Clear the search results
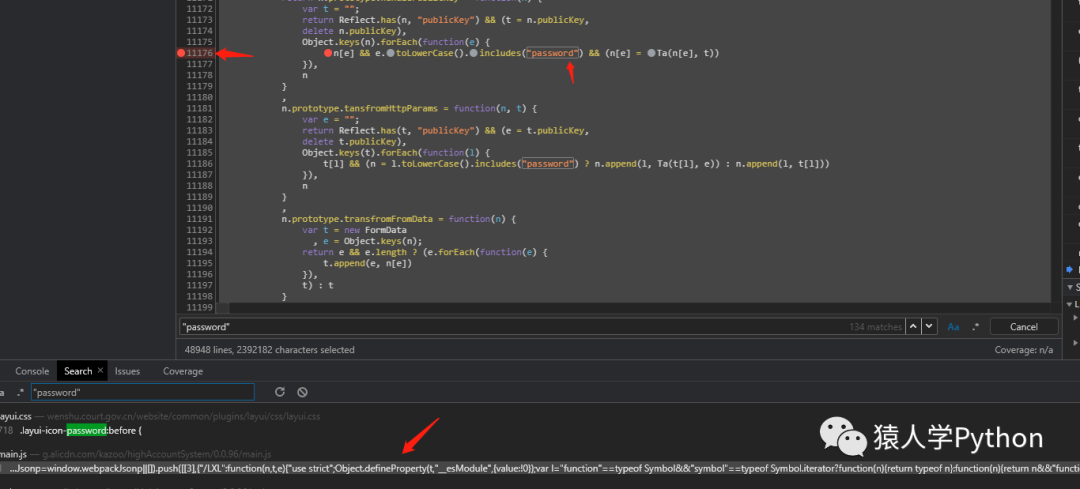 click(302, 392)
